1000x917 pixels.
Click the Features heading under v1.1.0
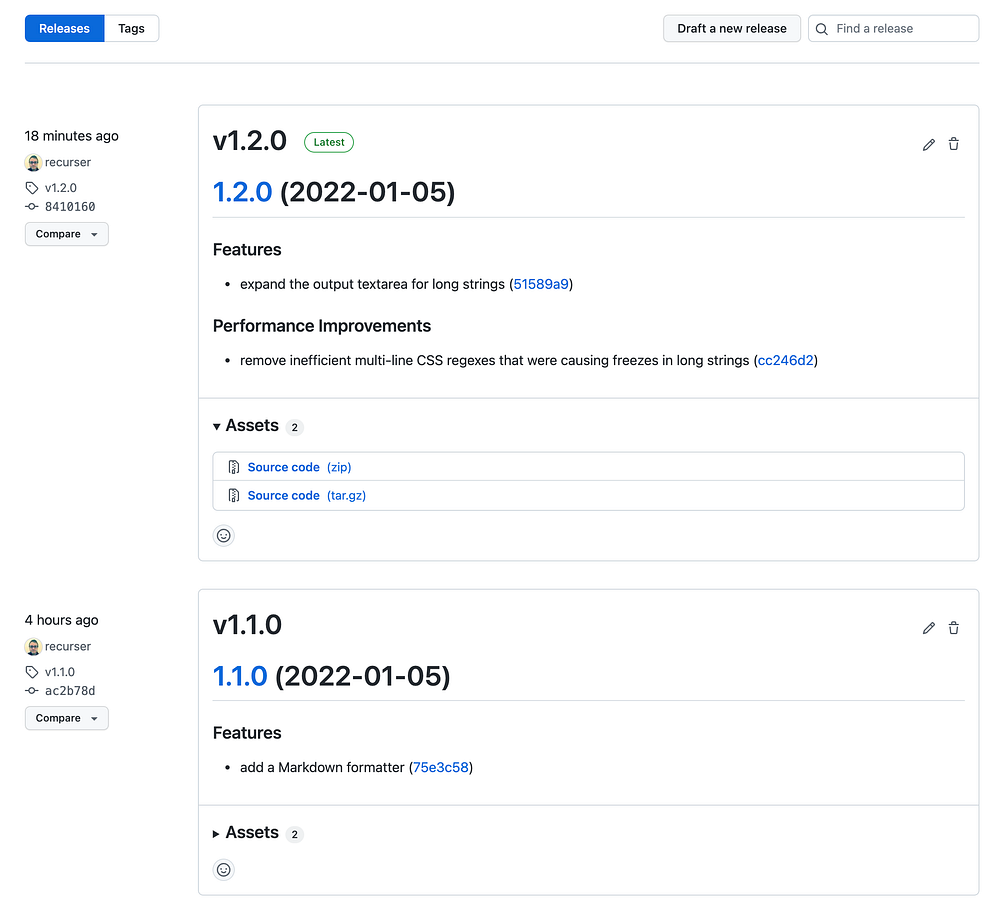pyautogui.click(x=247, y=733)
